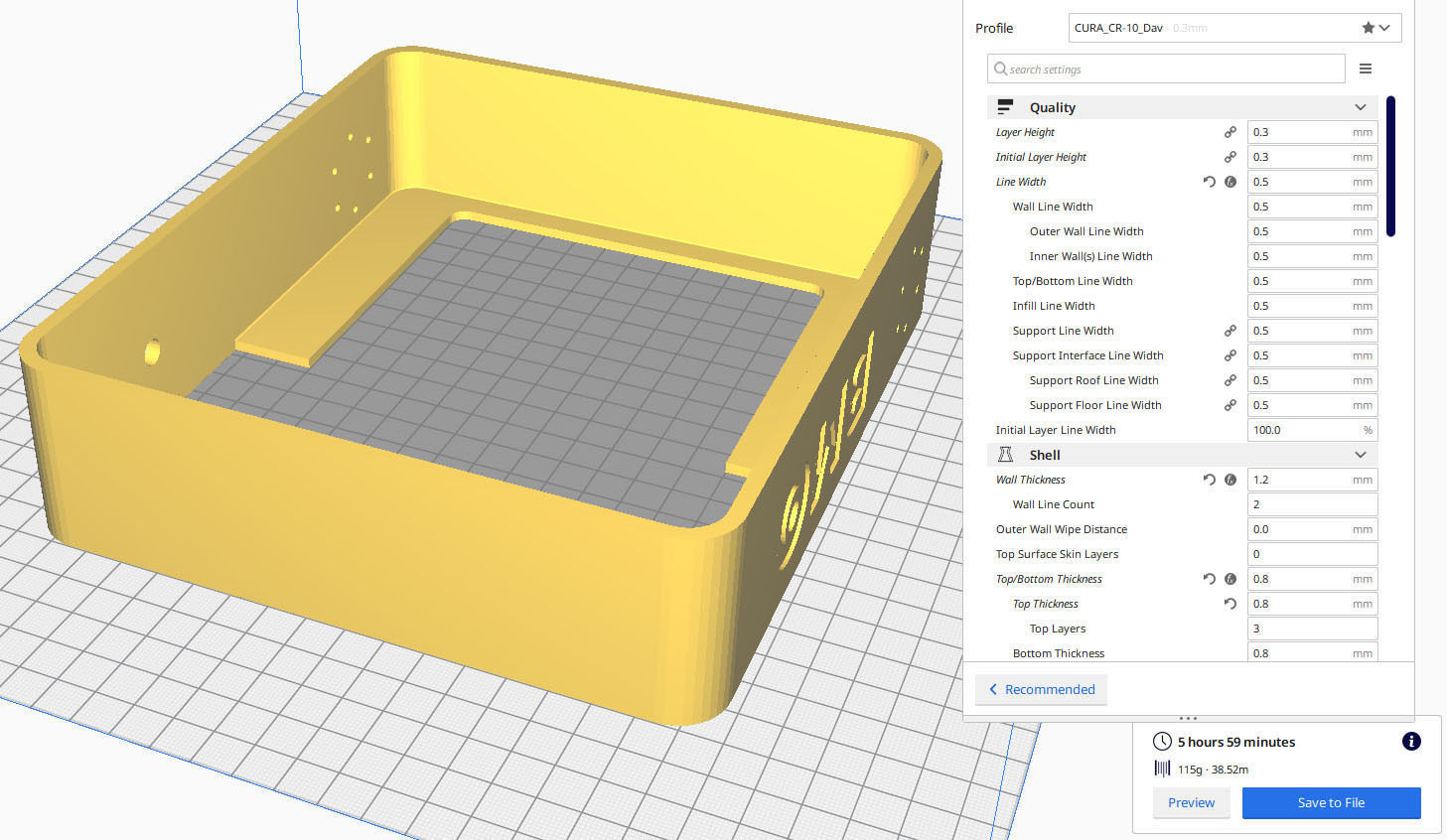This screenshot has height=840, width=1447.
Task: Click the Wall Line Width value field
Action: 1312,207
